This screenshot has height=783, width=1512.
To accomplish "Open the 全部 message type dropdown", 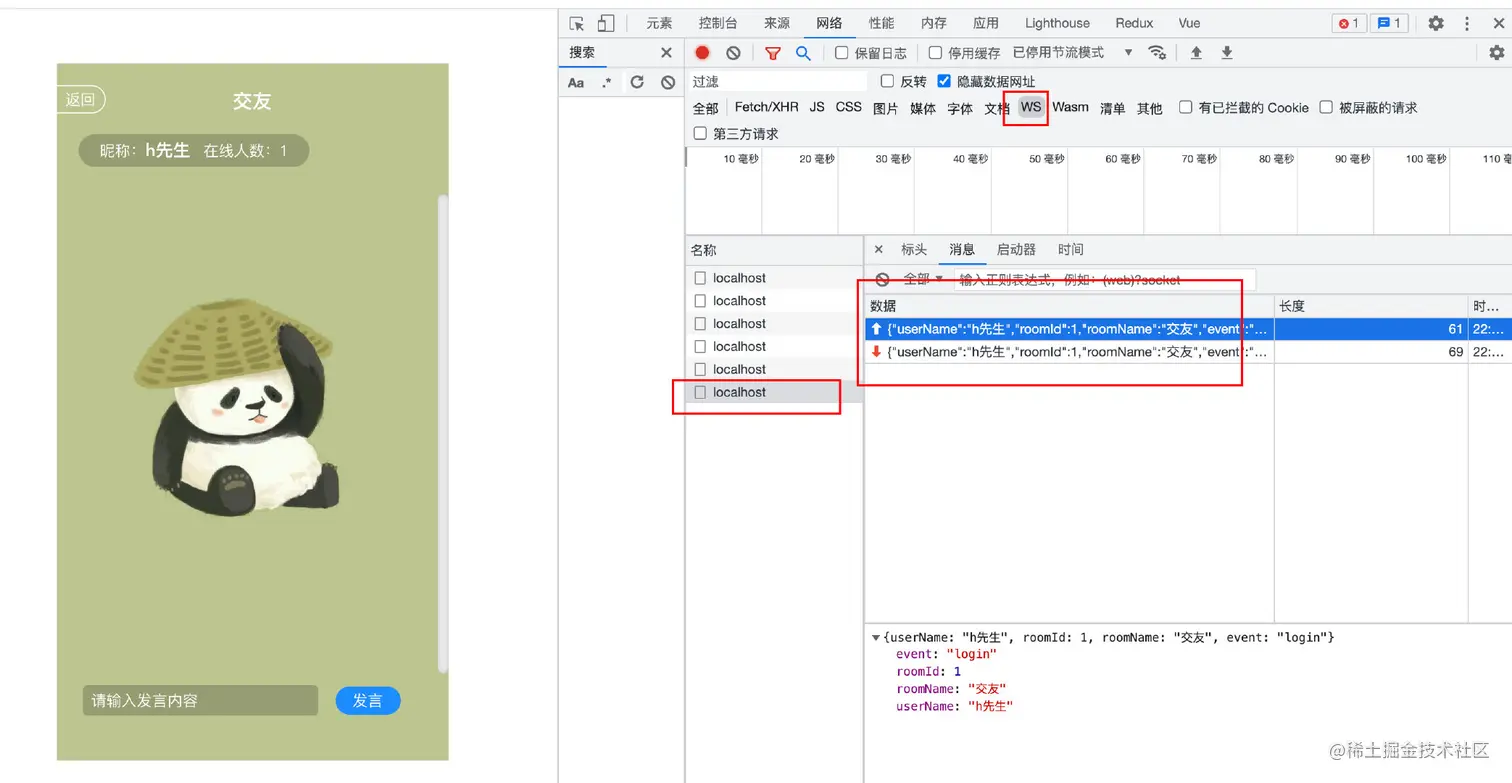I will pos(923,279).
